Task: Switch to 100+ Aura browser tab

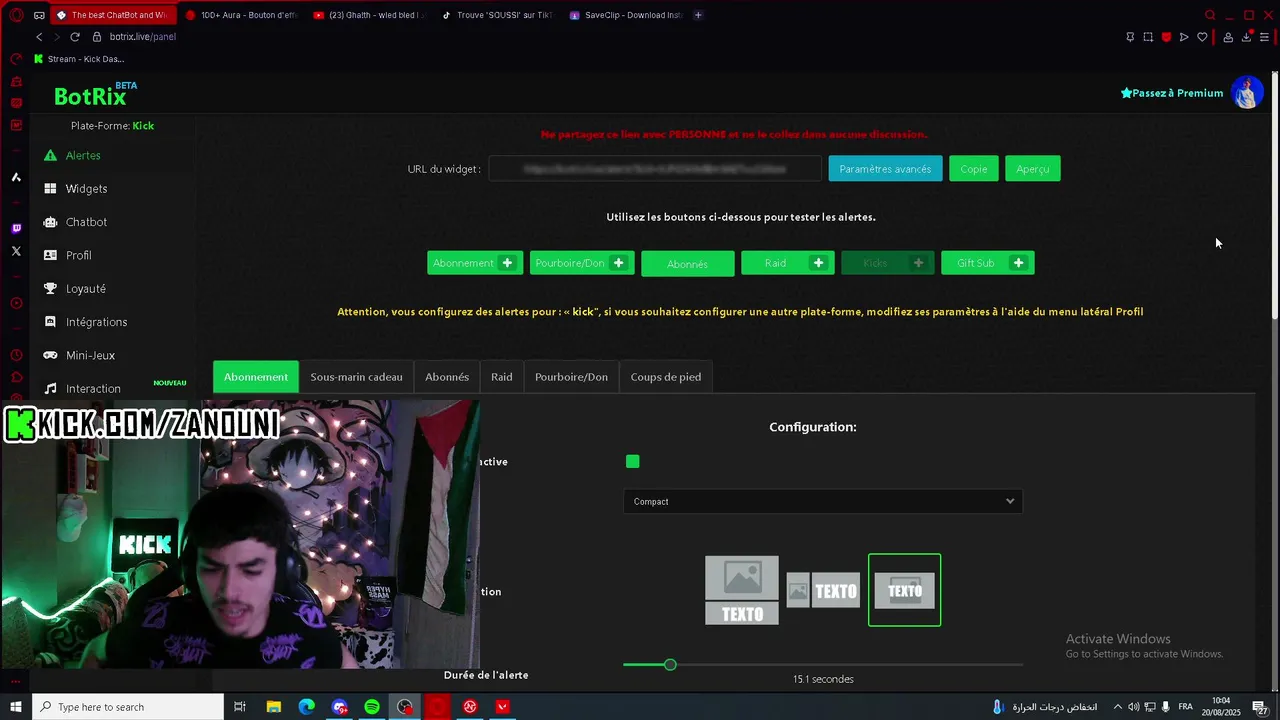Action: click(x=241, y=15)
